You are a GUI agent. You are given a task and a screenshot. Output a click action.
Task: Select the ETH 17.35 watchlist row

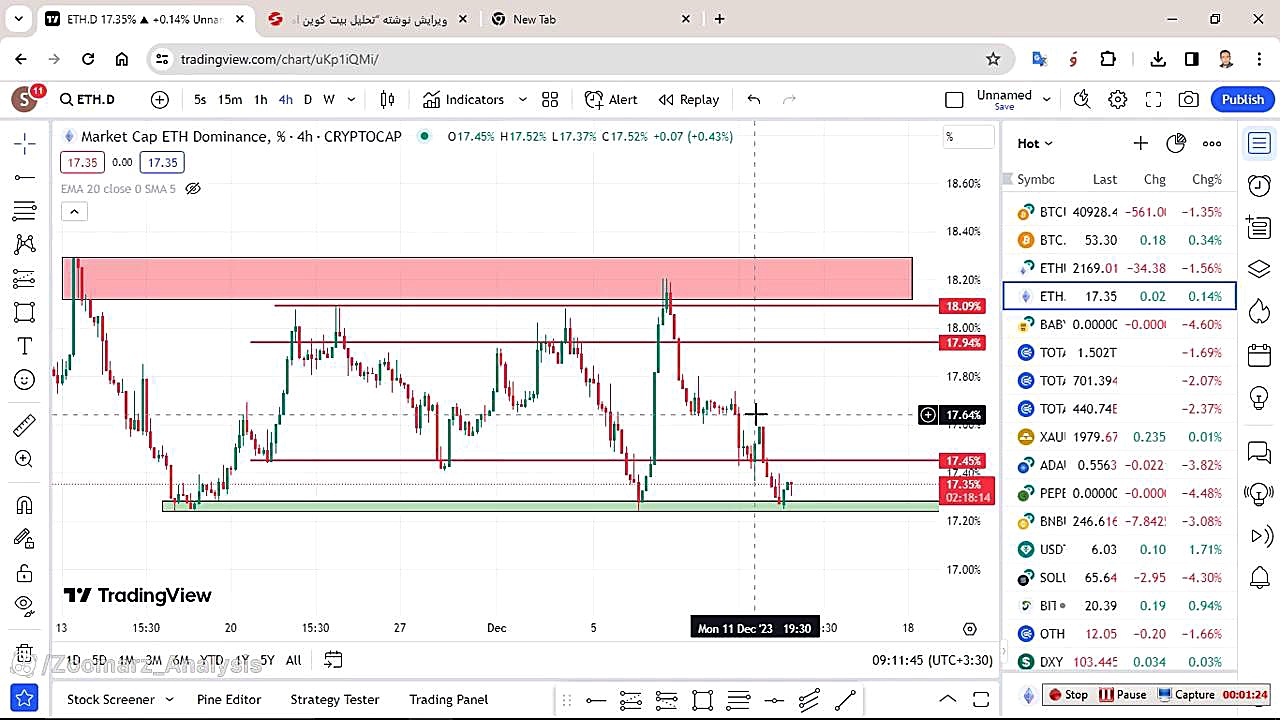[1120, 296]
